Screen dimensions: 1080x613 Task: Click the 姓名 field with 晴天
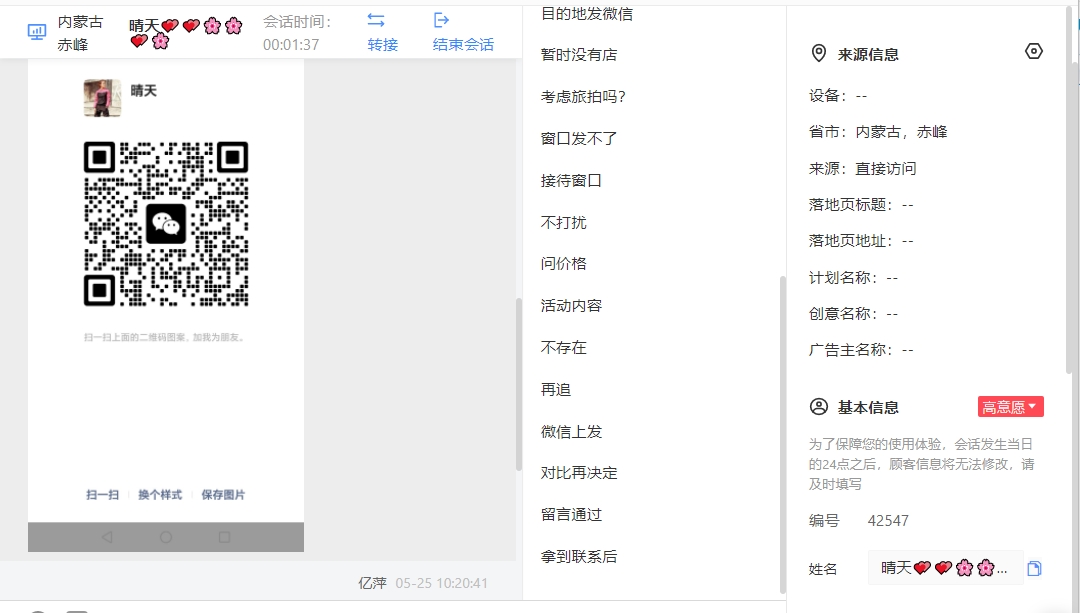[x=945, y=568]
